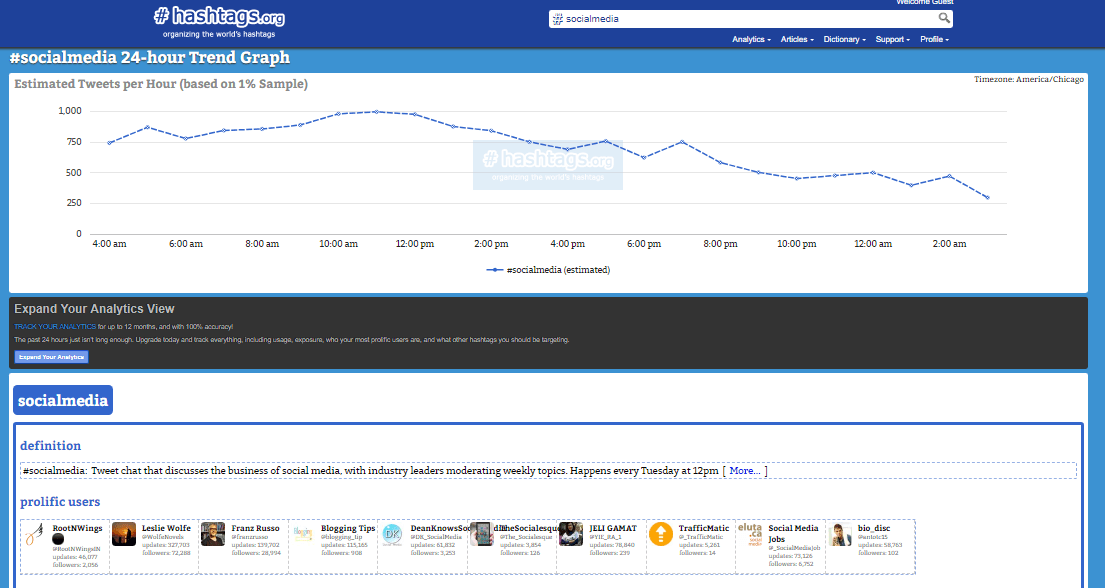Click bio_disc user avatar
This screenshot has width=1105, height=588.
click(x=840, y=534)
